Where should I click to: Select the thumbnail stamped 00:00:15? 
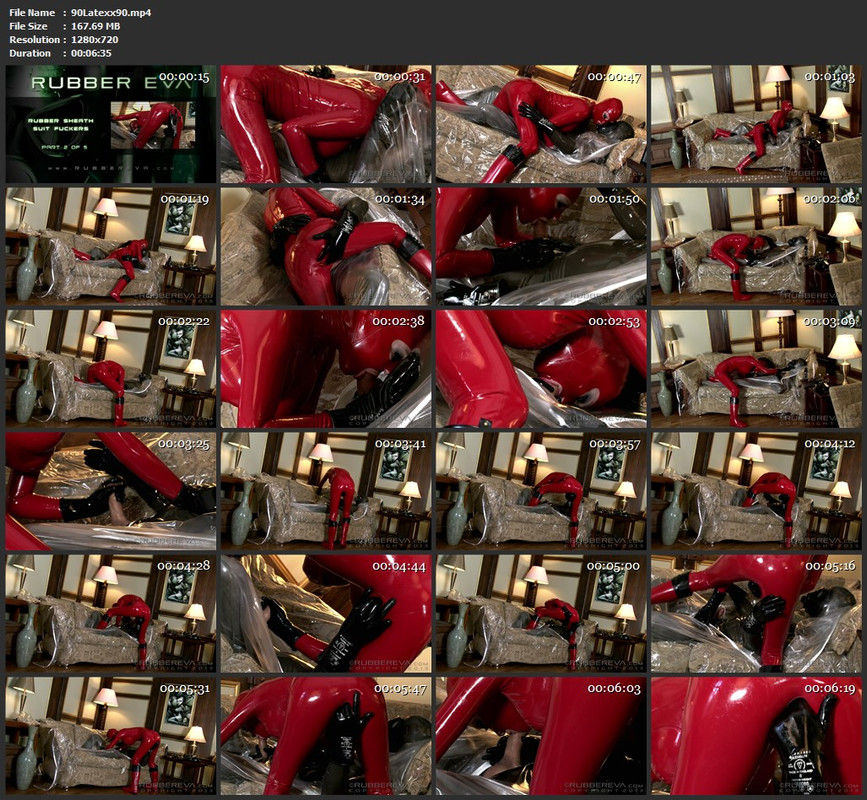coord(111,124)
